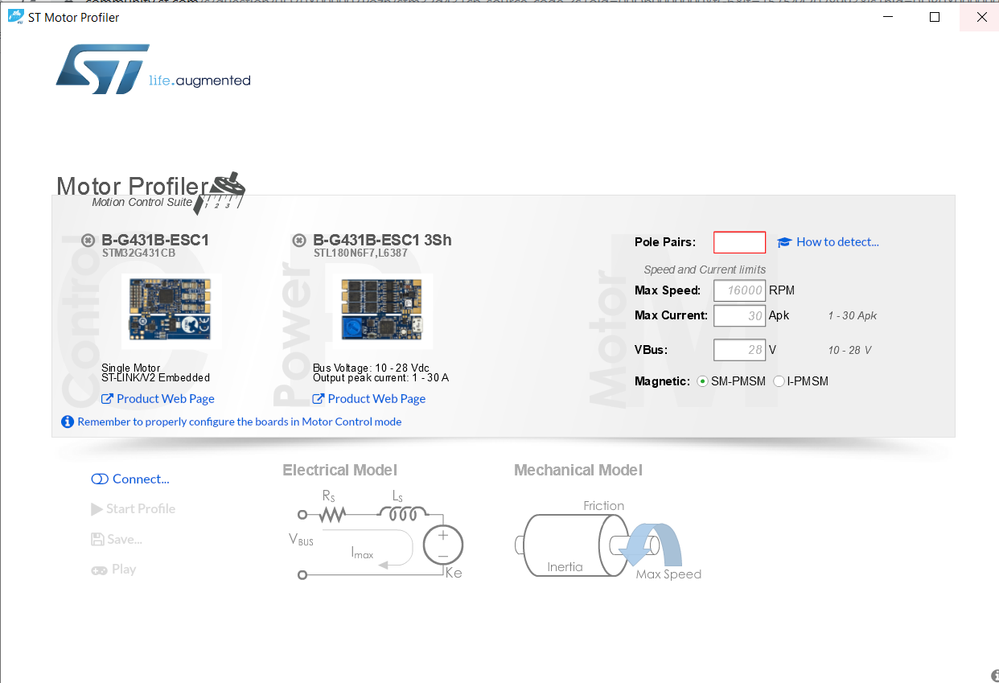Click the ST Motor Profiler app icon in title bar

(x=15, y=17)
